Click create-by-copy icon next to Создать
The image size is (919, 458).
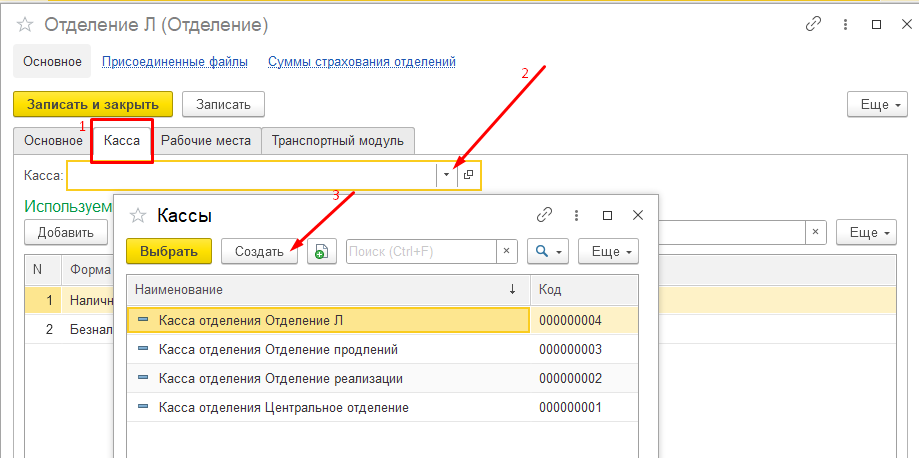(x=321, y=252)
